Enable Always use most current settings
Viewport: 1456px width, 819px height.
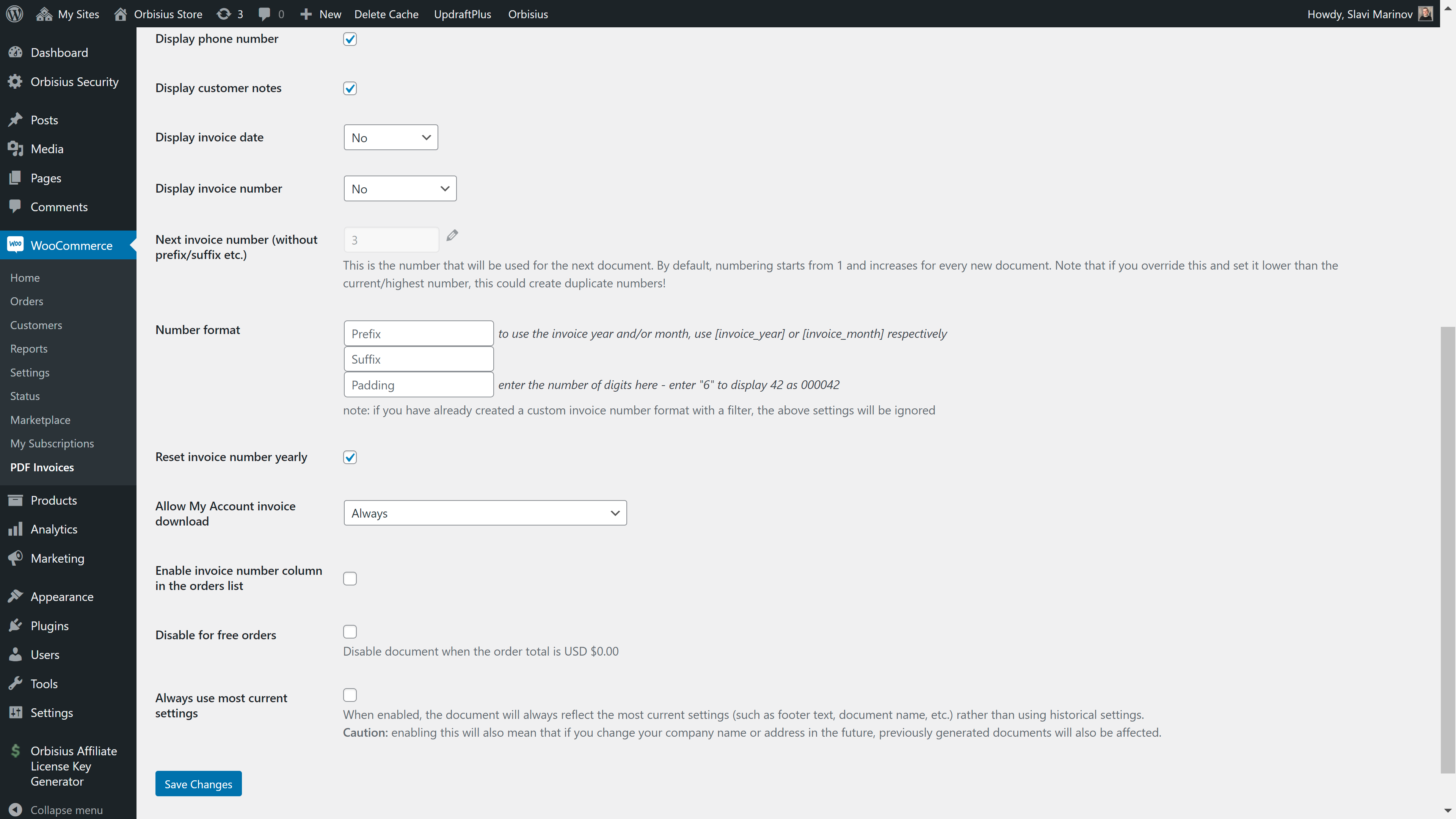[x=350, y=695]
